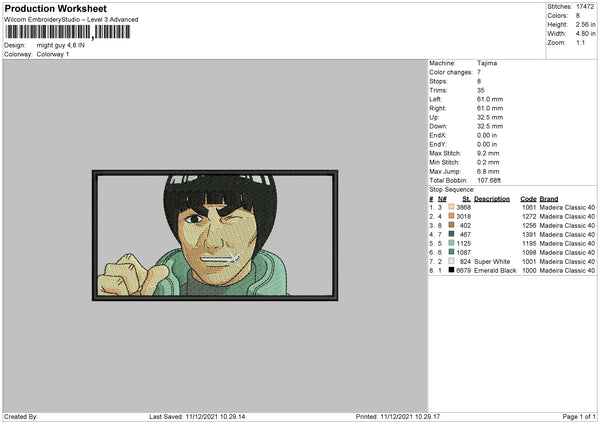Click the Machine Tajima value
The image size is (600, 424).
pyautogui.click(x=487, y=63)
